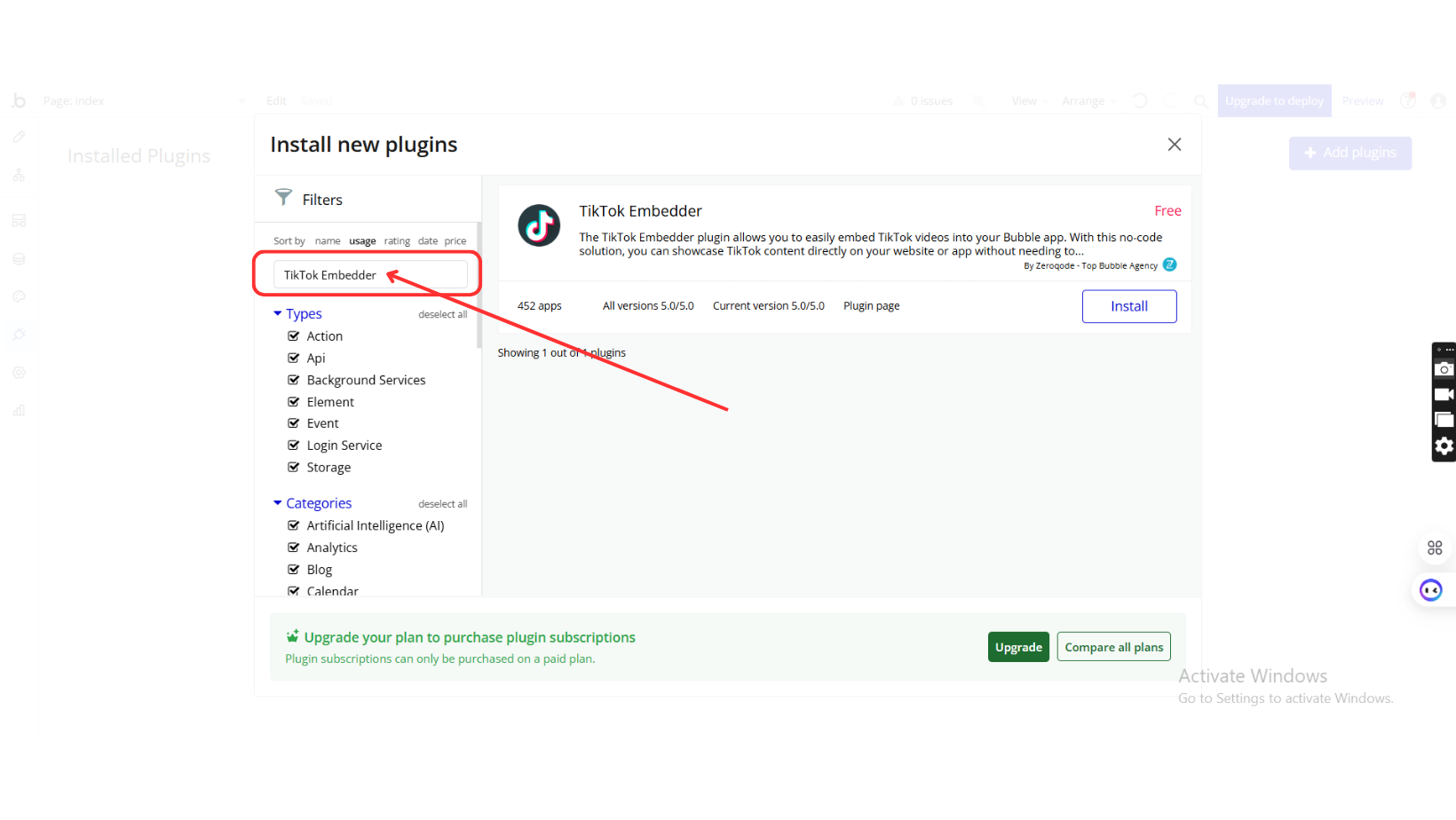Uncheck the Action type checkbox
Image resolution: width=1456 pixels, height=820 pixels.
coord(294,336)
